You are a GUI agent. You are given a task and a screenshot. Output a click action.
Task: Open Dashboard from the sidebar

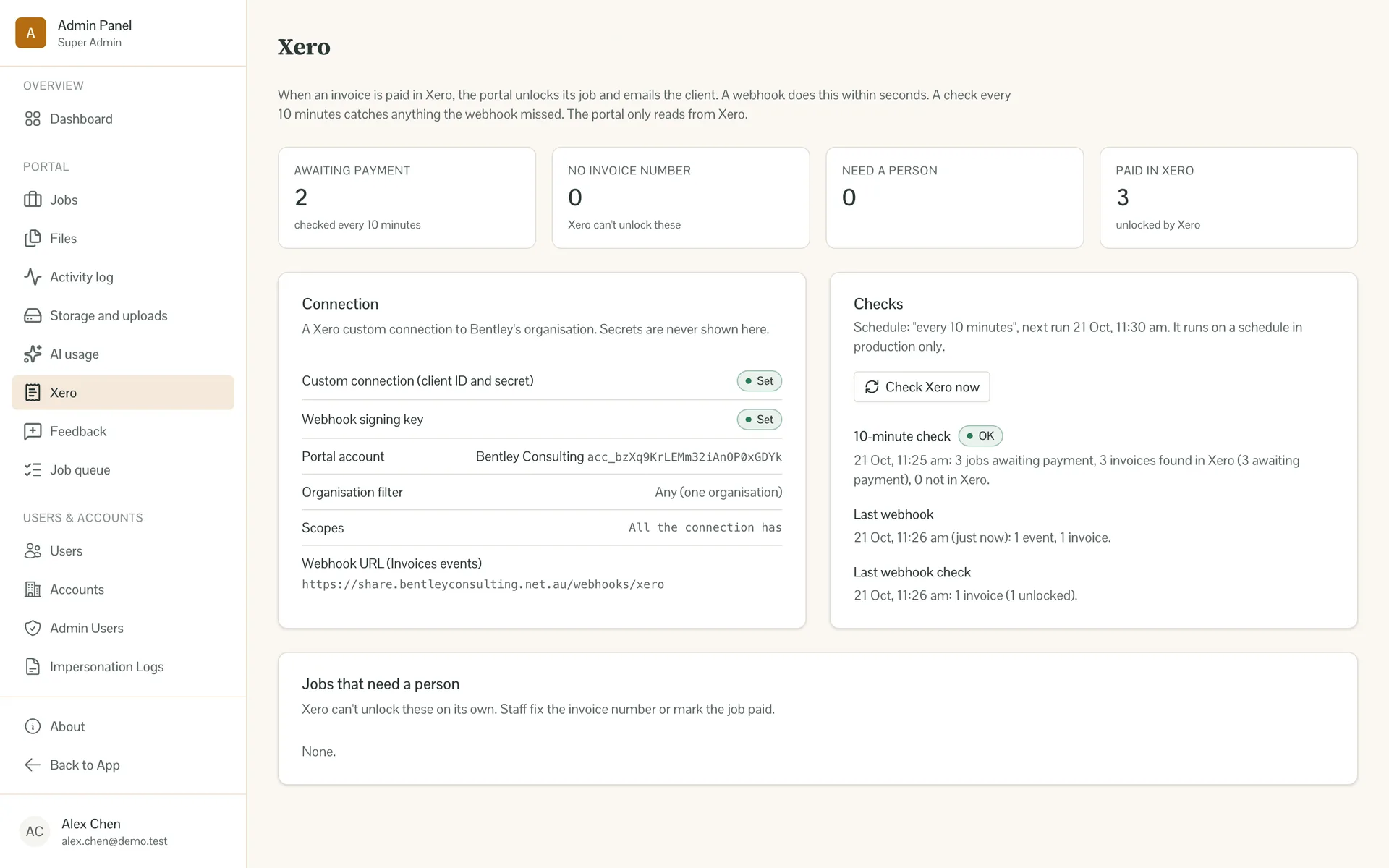point(123,119)
